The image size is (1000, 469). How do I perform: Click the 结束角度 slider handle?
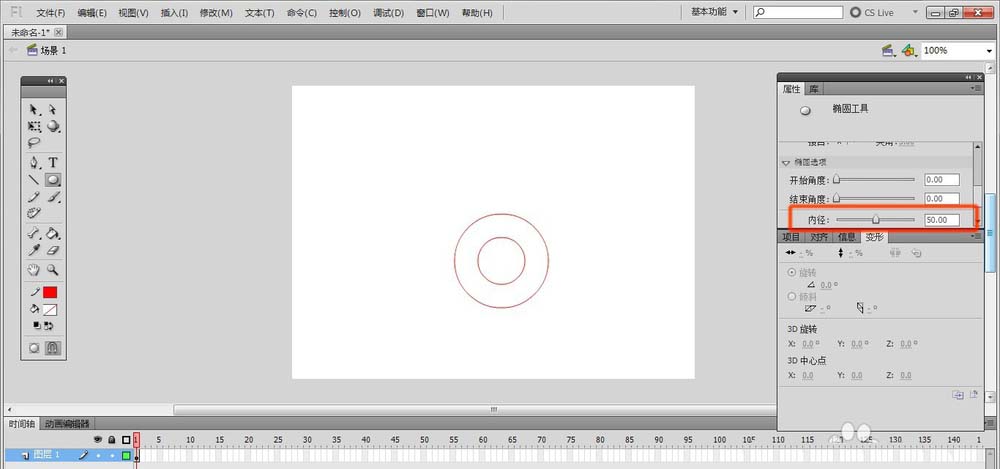[836, 198]
